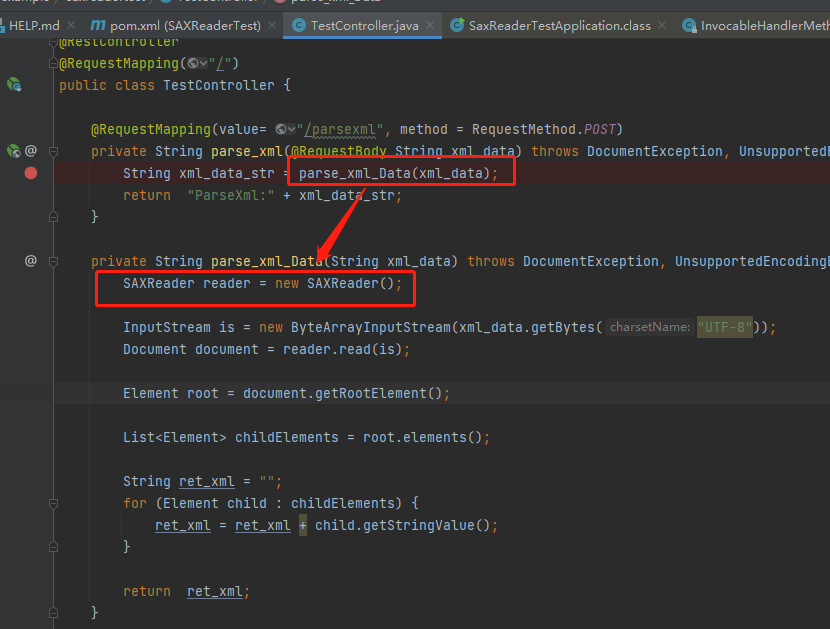Screen dimensions: 830x629
Task: Click fold end marker closing parse_xml method
Action: (x=53, y=217)
